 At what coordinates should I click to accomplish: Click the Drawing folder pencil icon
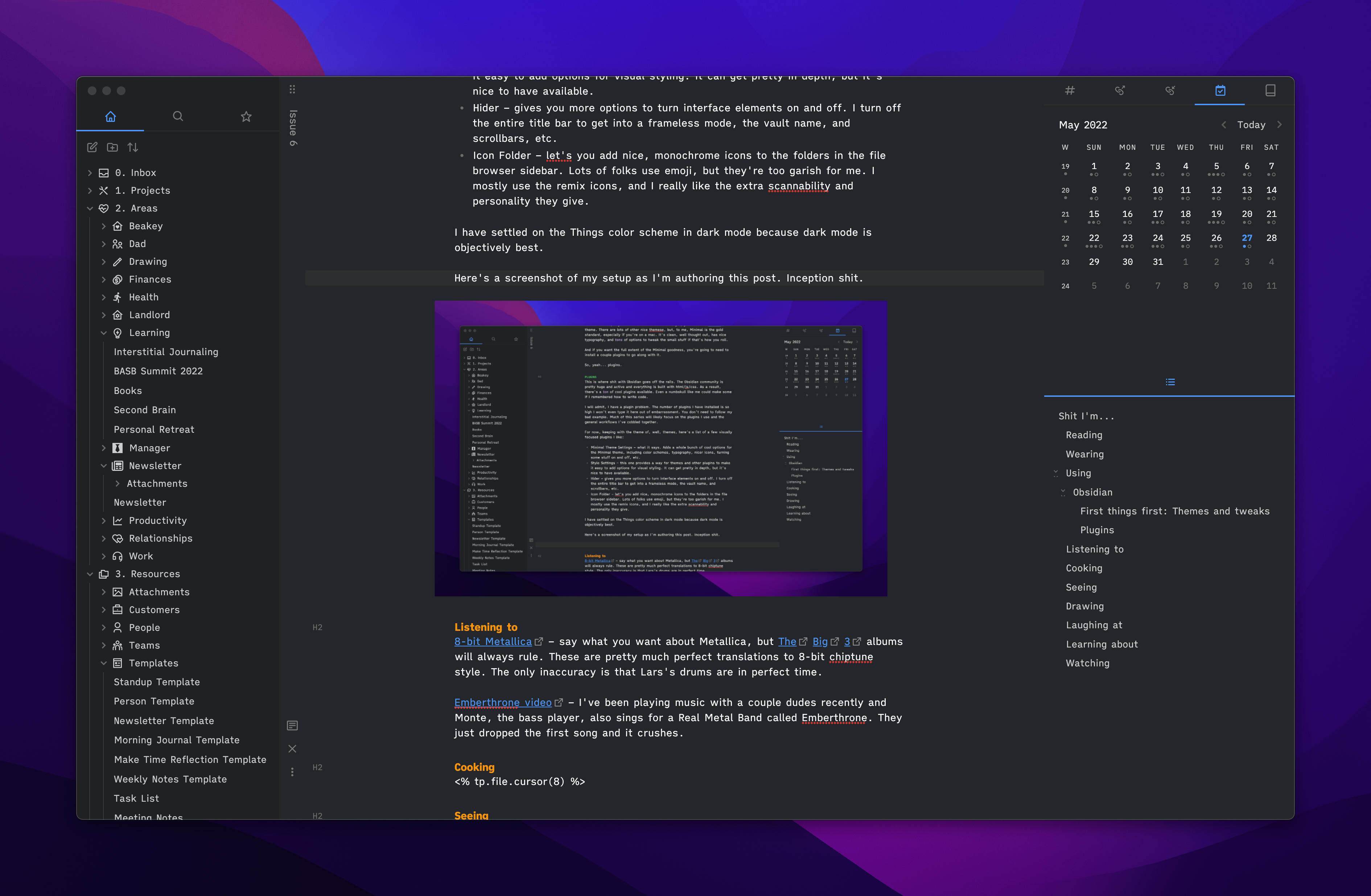118,262
